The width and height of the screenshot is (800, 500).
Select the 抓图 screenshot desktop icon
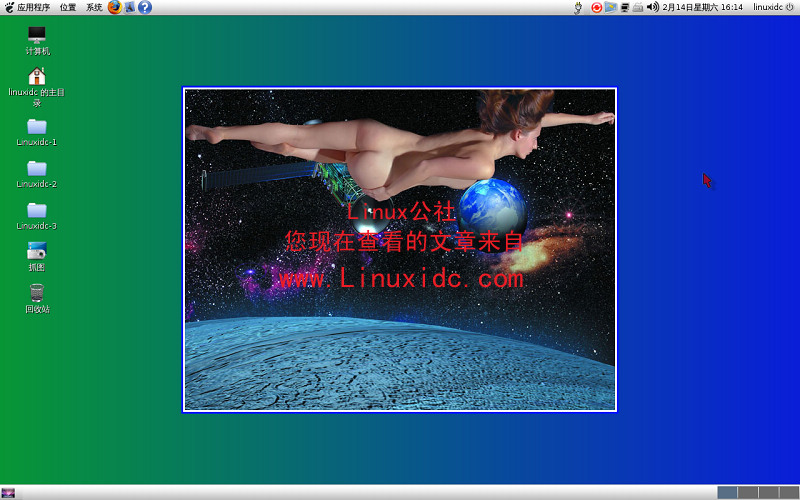pos(37,257)
